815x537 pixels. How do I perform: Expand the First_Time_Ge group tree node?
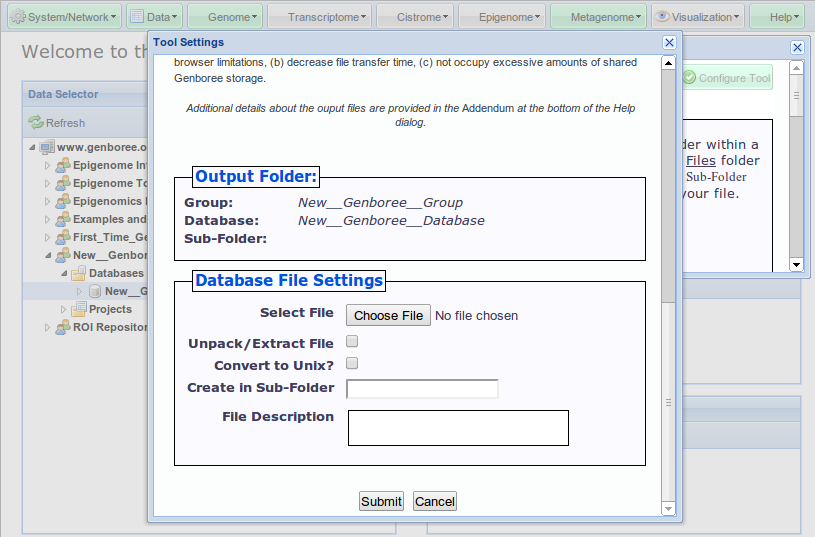coord(47,238)
